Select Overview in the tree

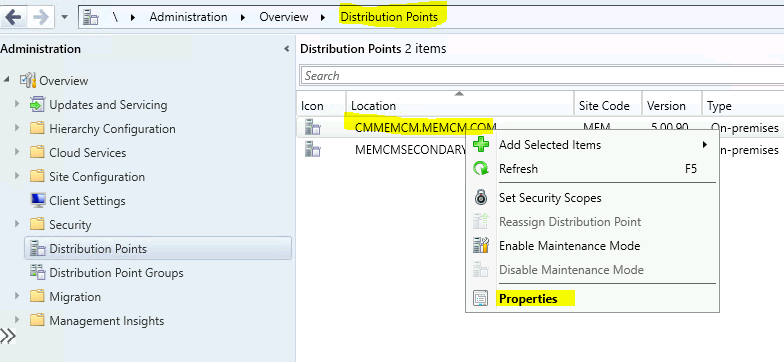click(64, 80)
